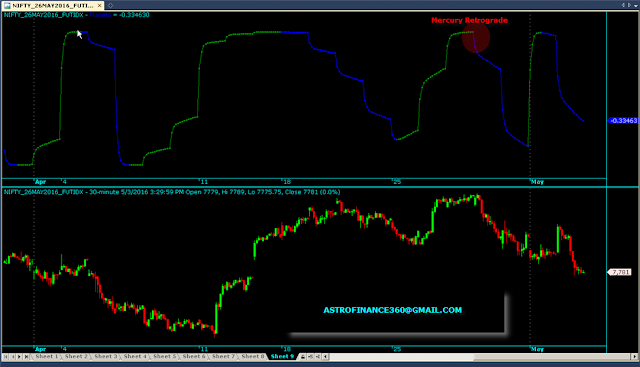The image size is (640, 367).
Task: Switch to Sheet 5 tab
Action: click(164, 356)
